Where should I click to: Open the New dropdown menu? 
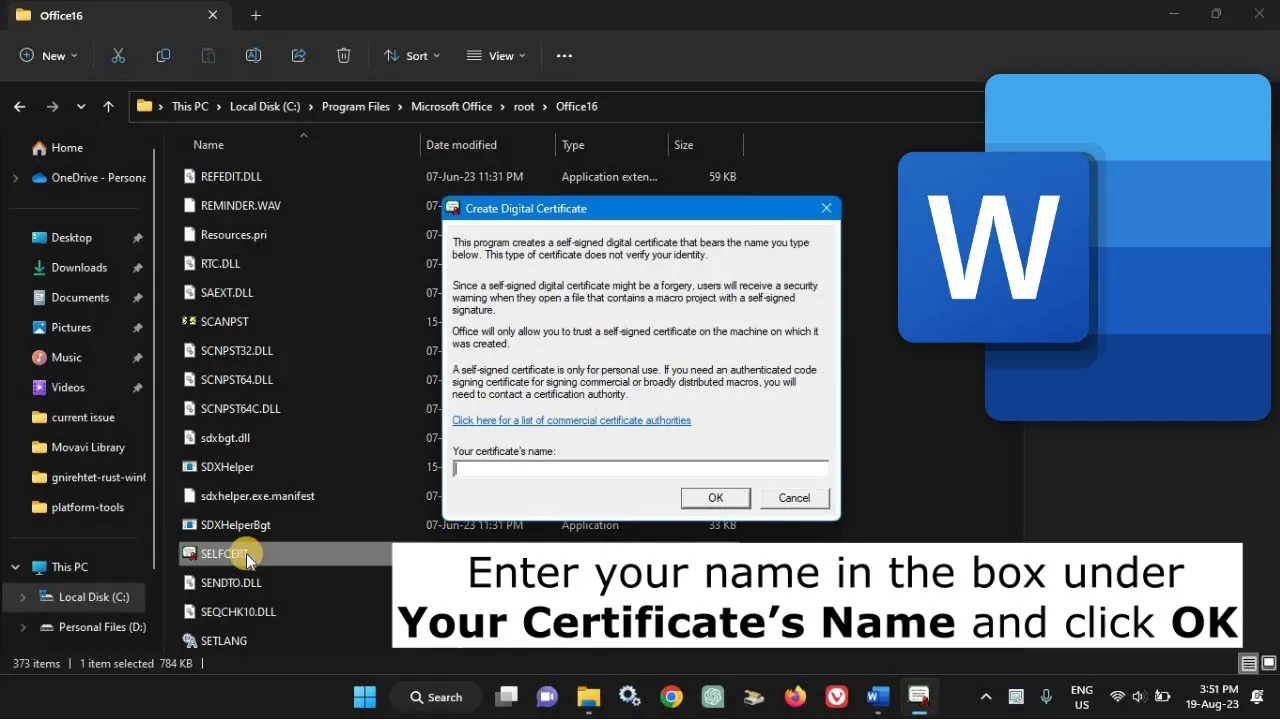click(48, 56)
